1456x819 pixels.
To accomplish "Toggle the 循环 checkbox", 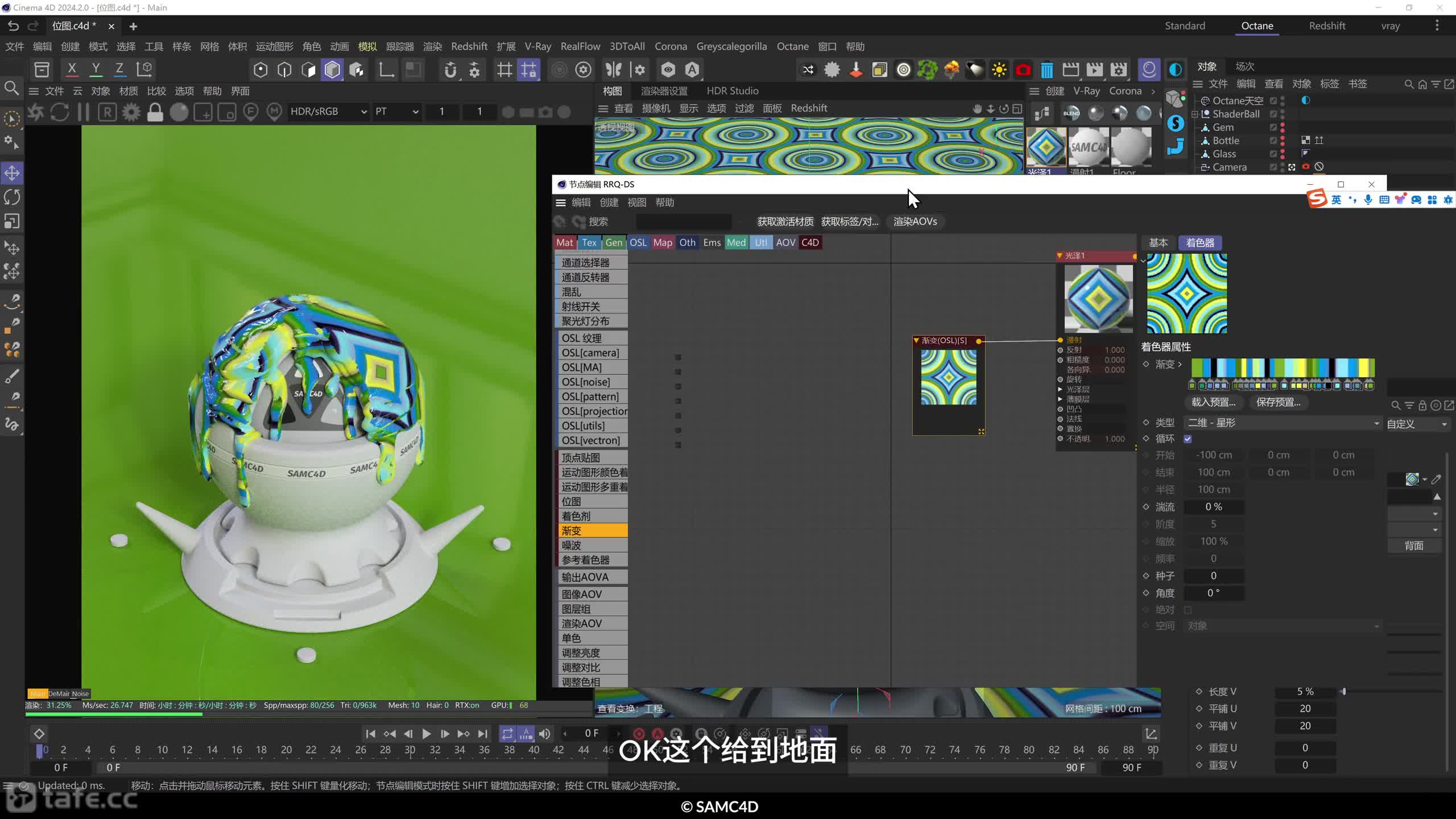I will click(x=1188, y=439).
